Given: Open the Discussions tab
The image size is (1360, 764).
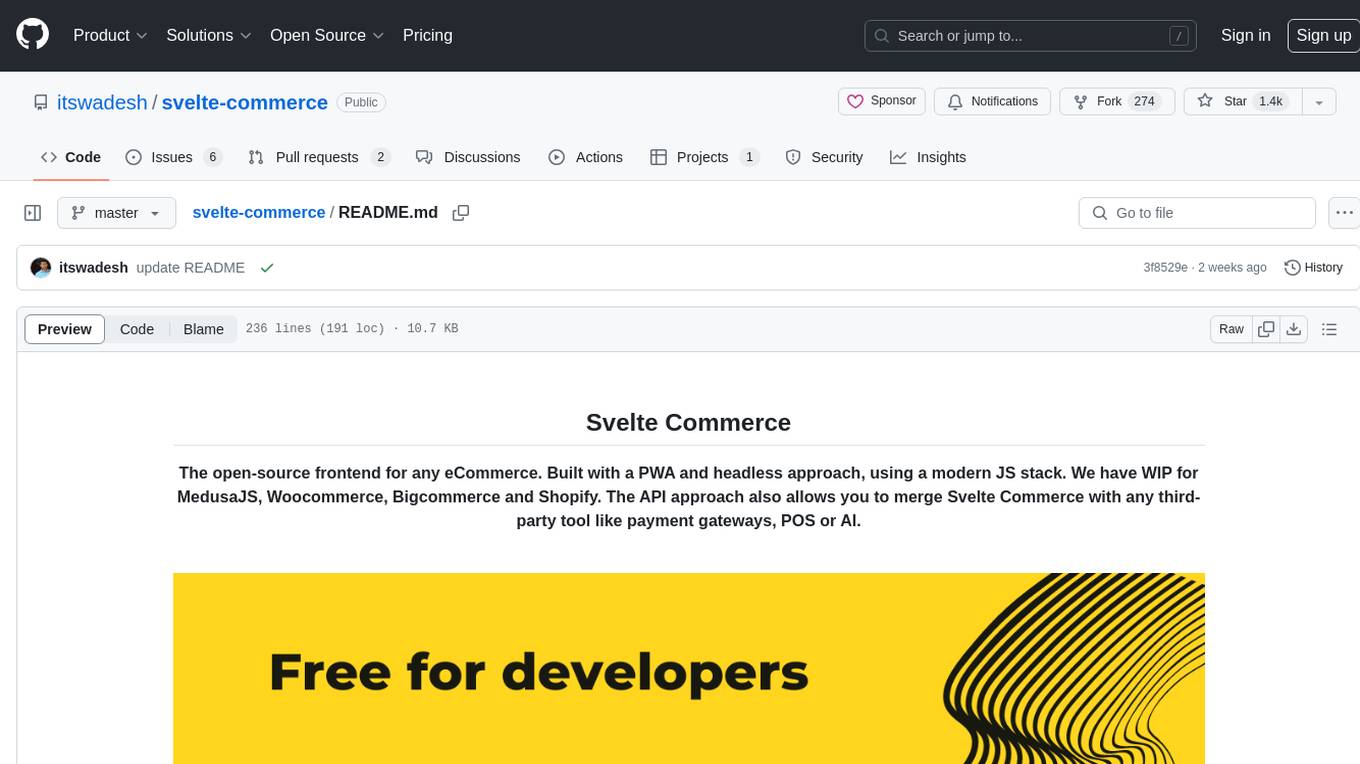Looking at the screenshot, I should (x=468, y=157).
